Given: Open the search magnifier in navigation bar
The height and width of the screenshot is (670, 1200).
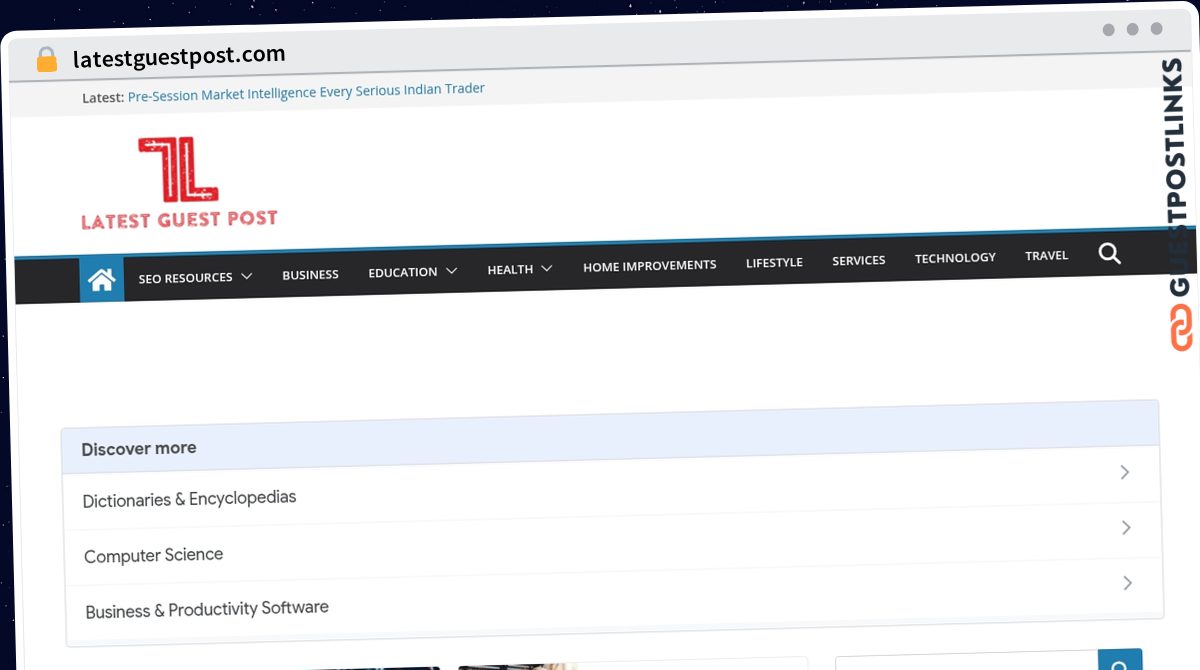Looking at the screenshot, I should tap(1109, 253).
